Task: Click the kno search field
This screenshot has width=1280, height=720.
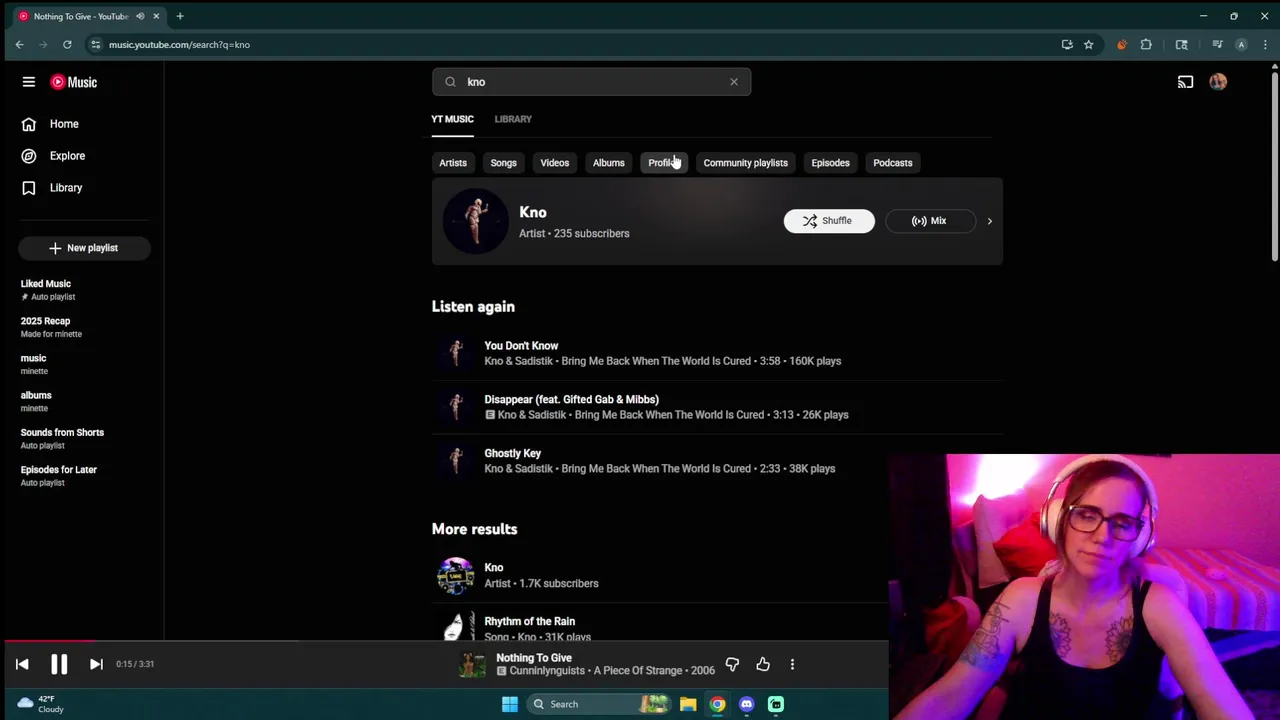Action: (x=592, y=82)
